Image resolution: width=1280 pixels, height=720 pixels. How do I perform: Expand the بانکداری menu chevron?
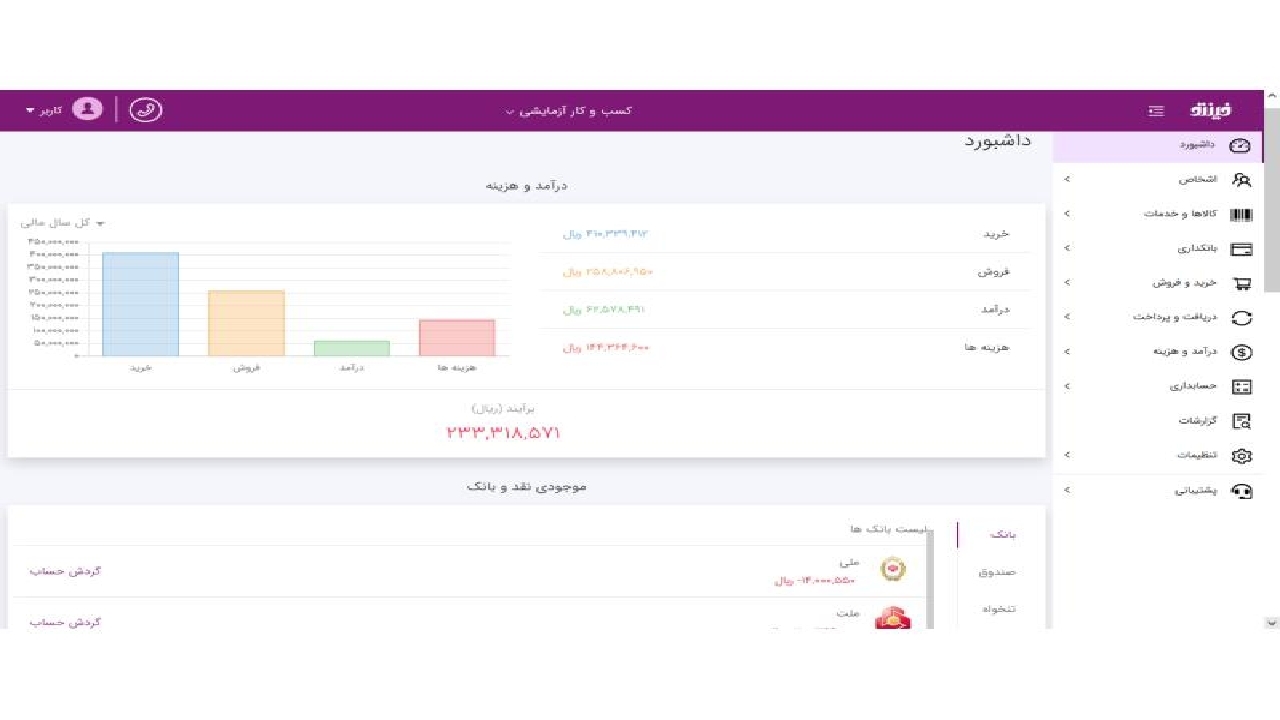[x=1067, y=248]
